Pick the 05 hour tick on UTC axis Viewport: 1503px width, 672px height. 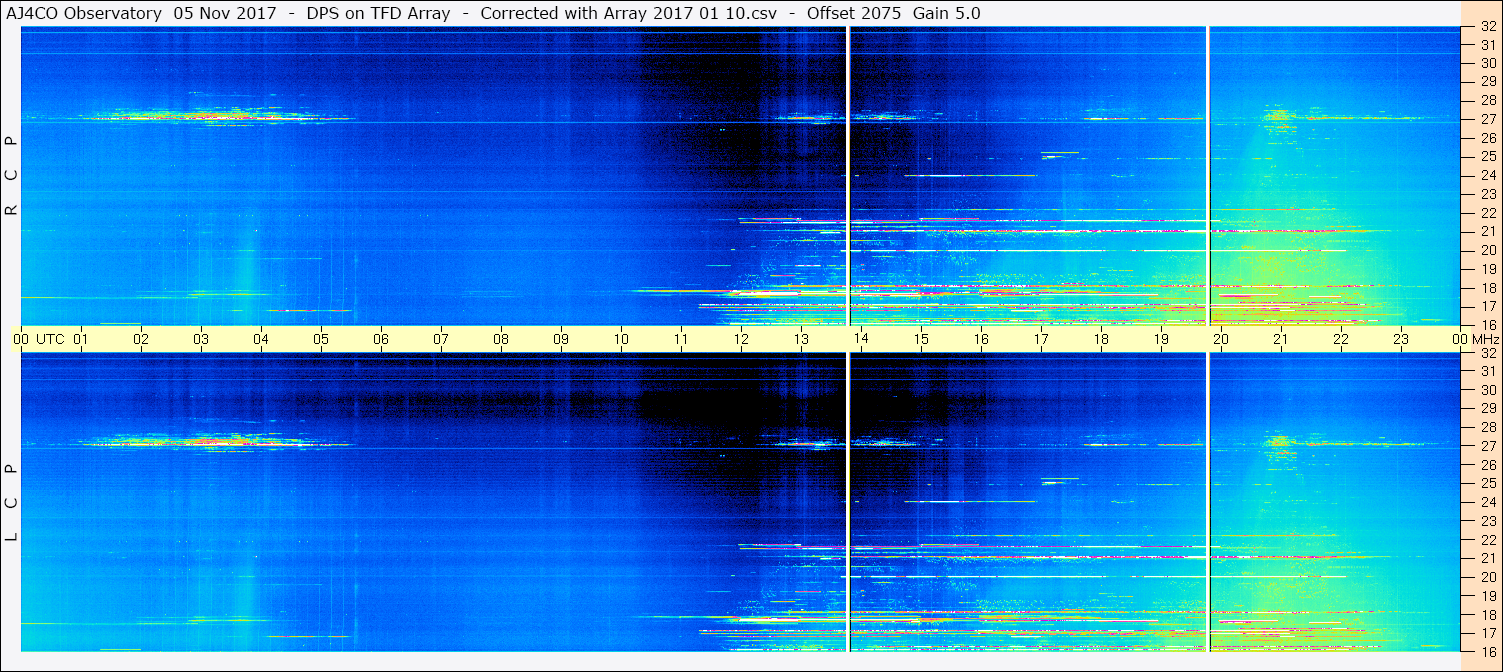coord(321,339)
